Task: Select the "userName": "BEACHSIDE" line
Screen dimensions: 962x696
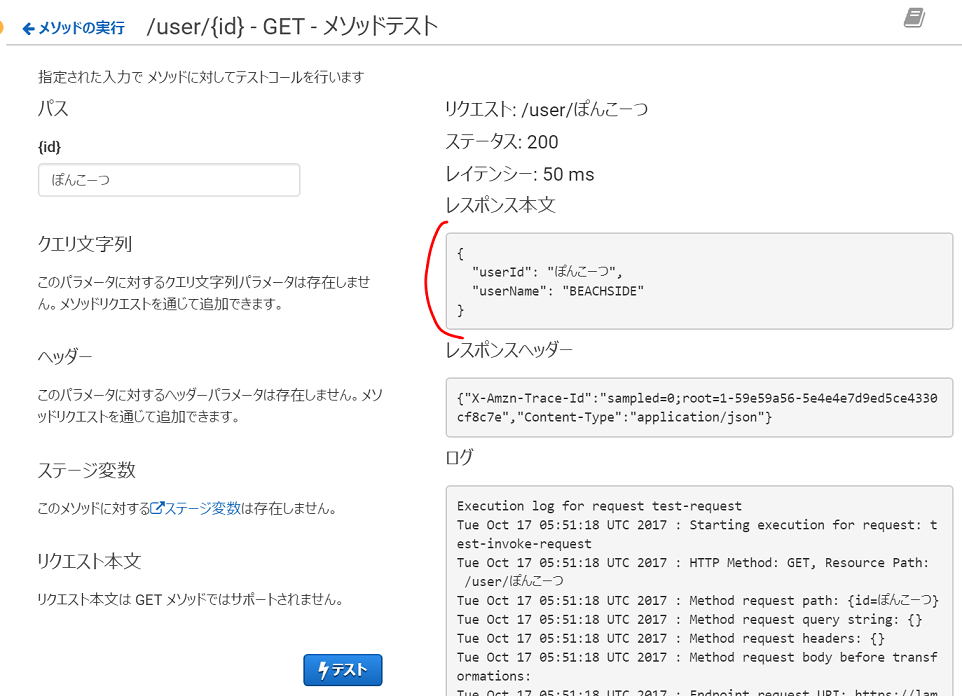Action: coord(558,291)
